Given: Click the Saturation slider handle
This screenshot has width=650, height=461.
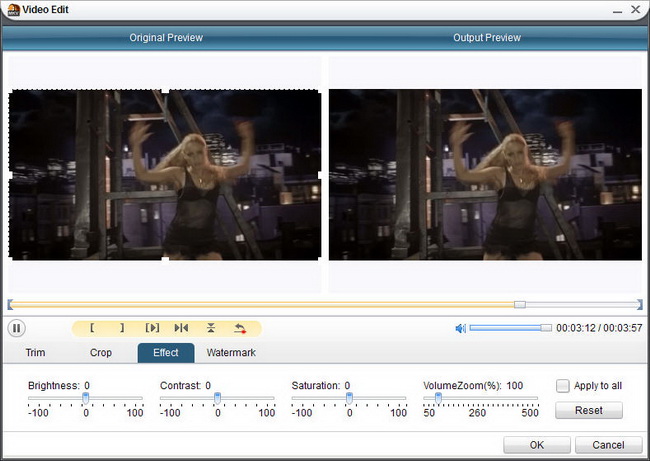Looking at the screenshot, I should click(x=349, y=398).
